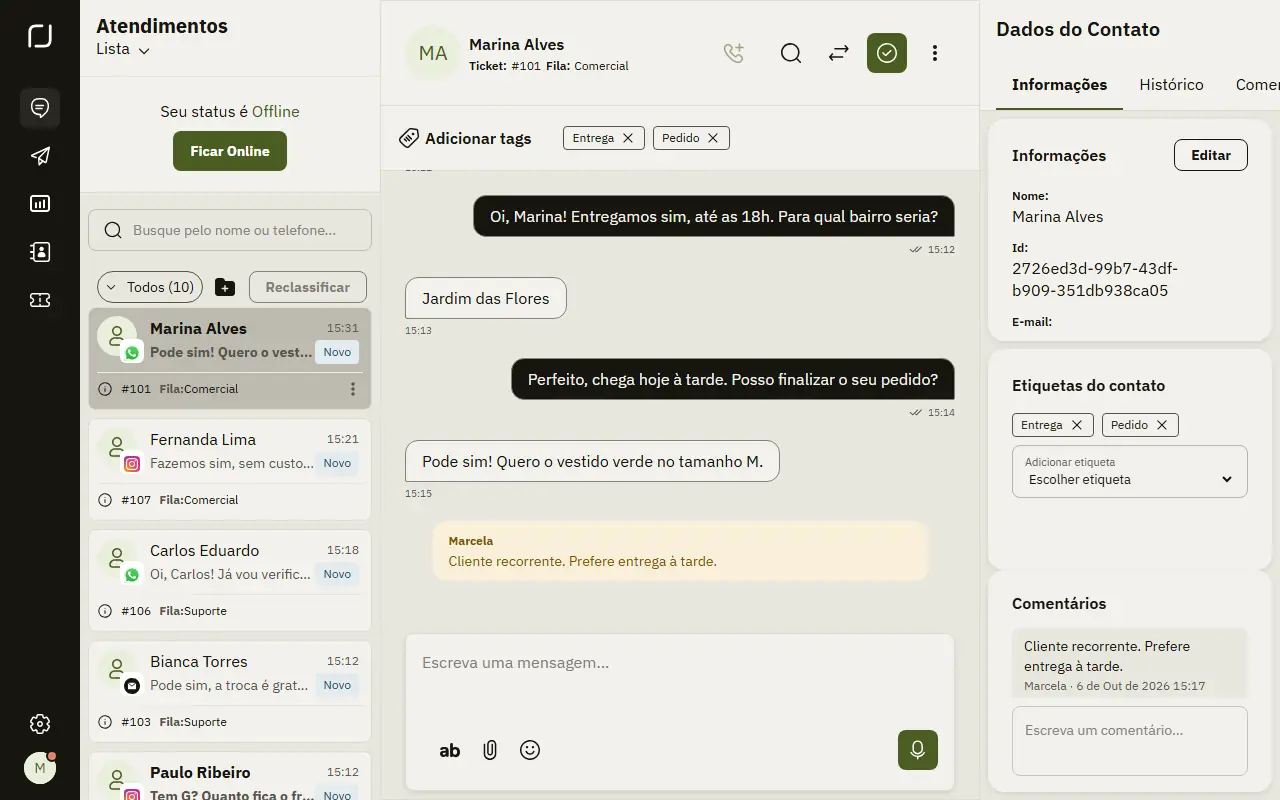
Task: Open Carlos Eduardo's conversation
Action: 230,580
